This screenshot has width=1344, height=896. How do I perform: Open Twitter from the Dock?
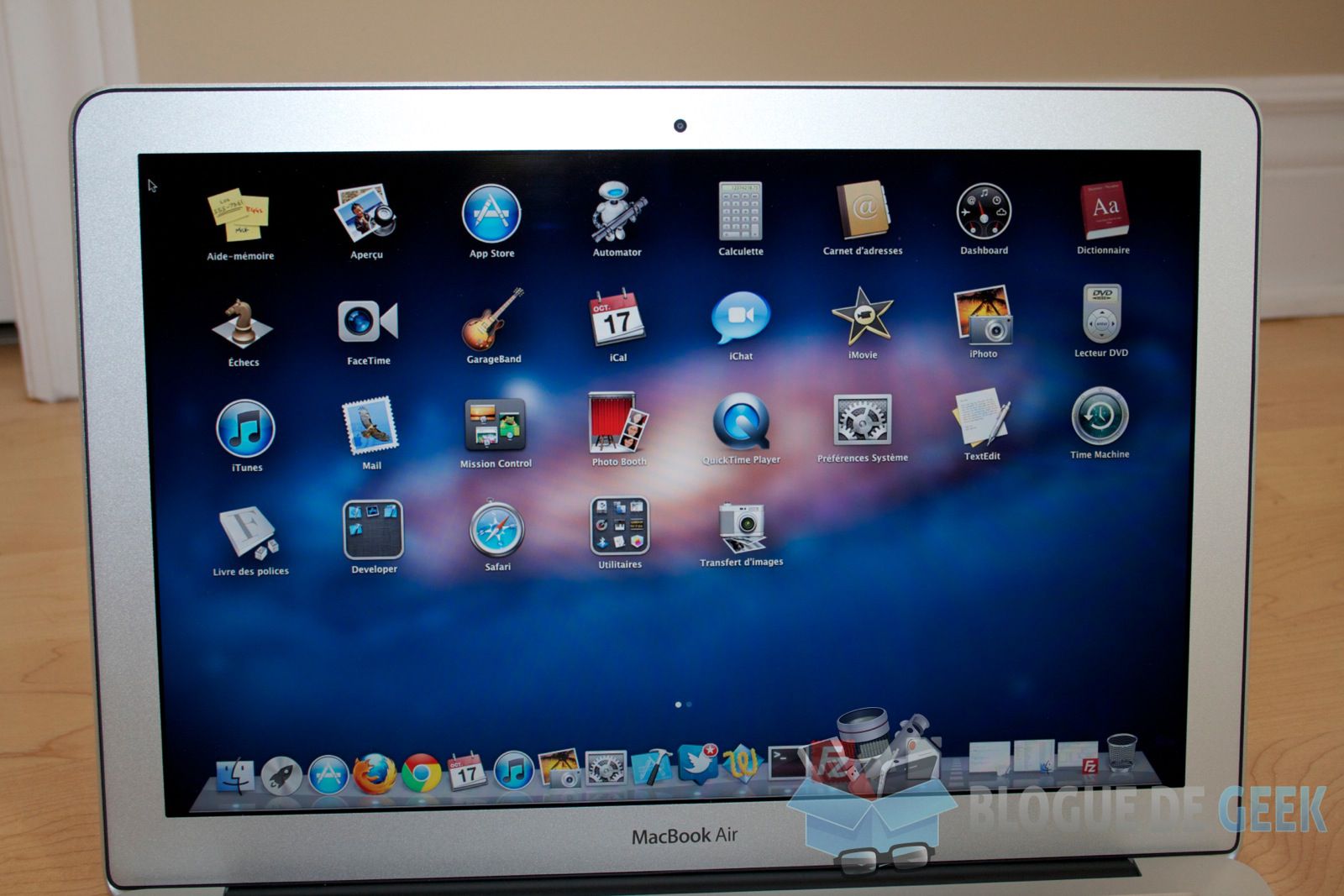(698, 762)
